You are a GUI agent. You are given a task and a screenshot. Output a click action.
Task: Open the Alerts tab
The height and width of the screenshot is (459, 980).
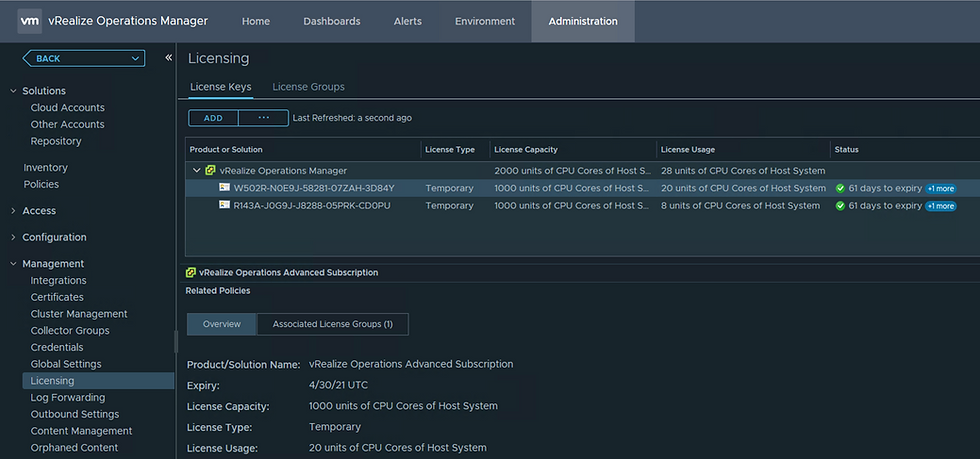[408, 21]
